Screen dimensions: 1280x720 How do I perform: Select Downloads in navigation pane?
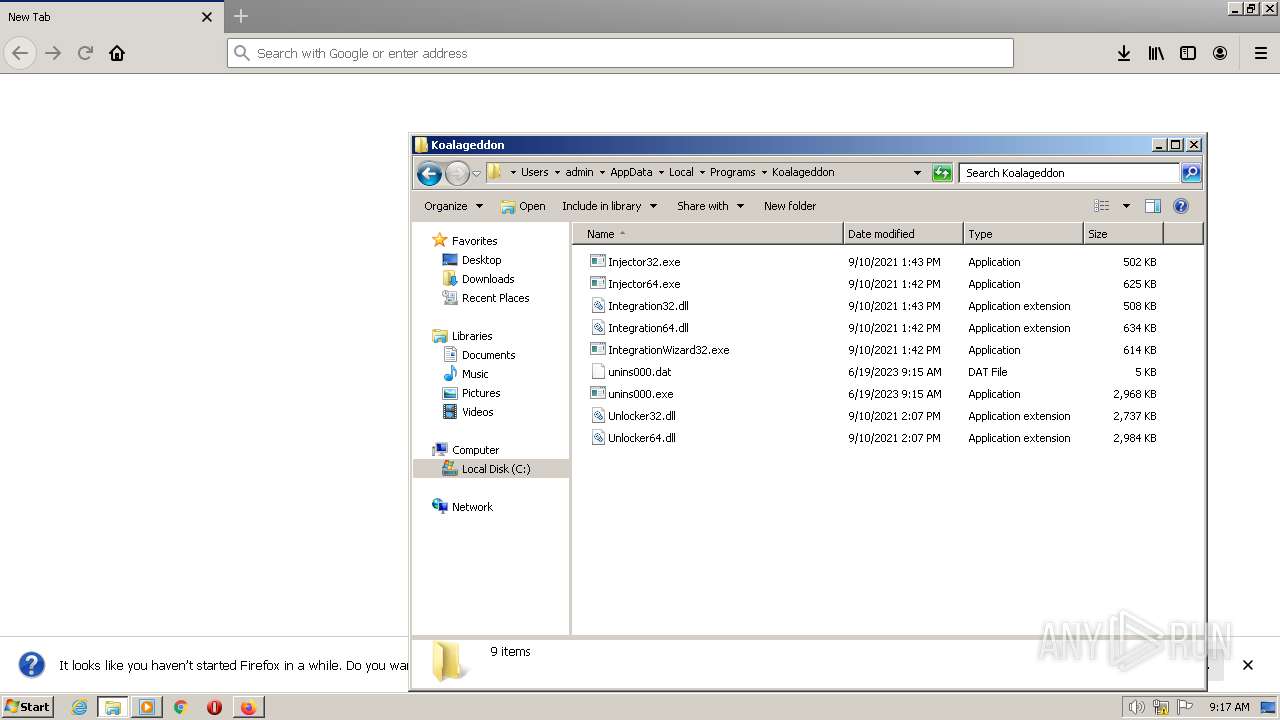pyautogui.click(x=488, y=279)
